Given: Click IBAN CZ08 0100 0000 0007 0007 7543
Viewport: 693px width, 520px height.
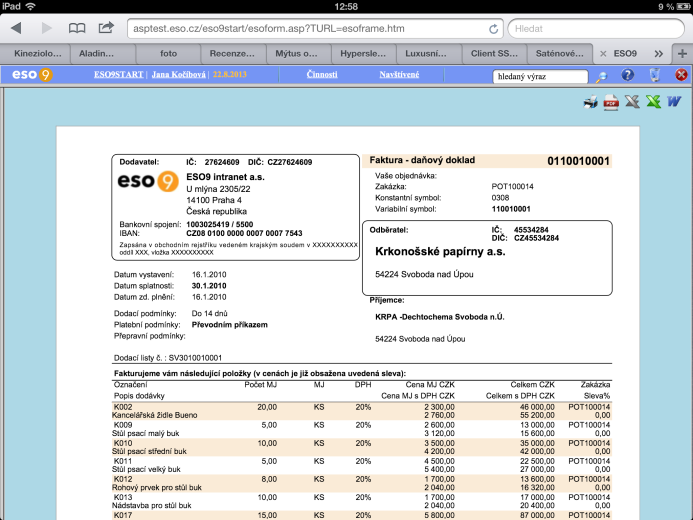Looking at the screenshot, I should click(244, 233).
